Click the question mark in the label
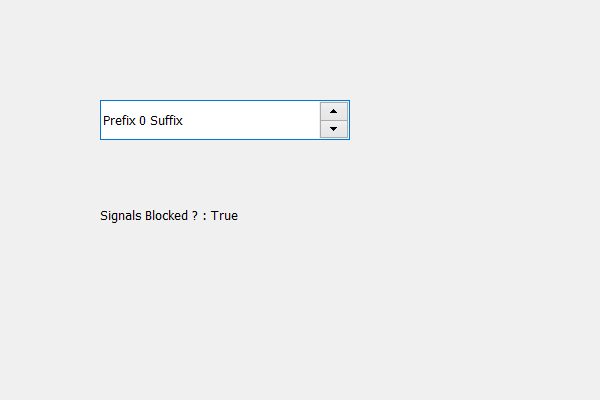This screenshot has width=600, height=400. 194,215
